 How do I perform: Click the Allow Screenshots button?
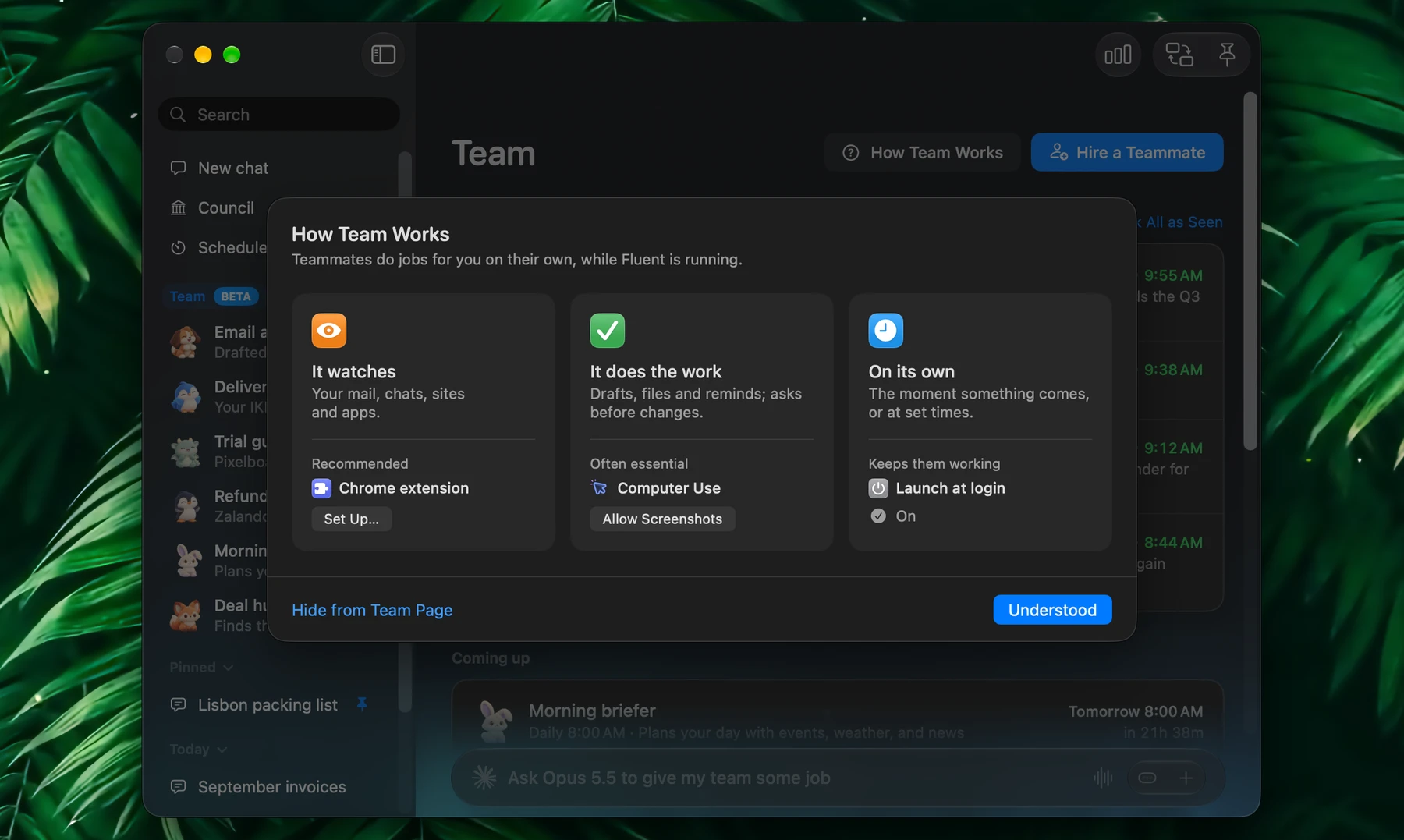[662, 519]
